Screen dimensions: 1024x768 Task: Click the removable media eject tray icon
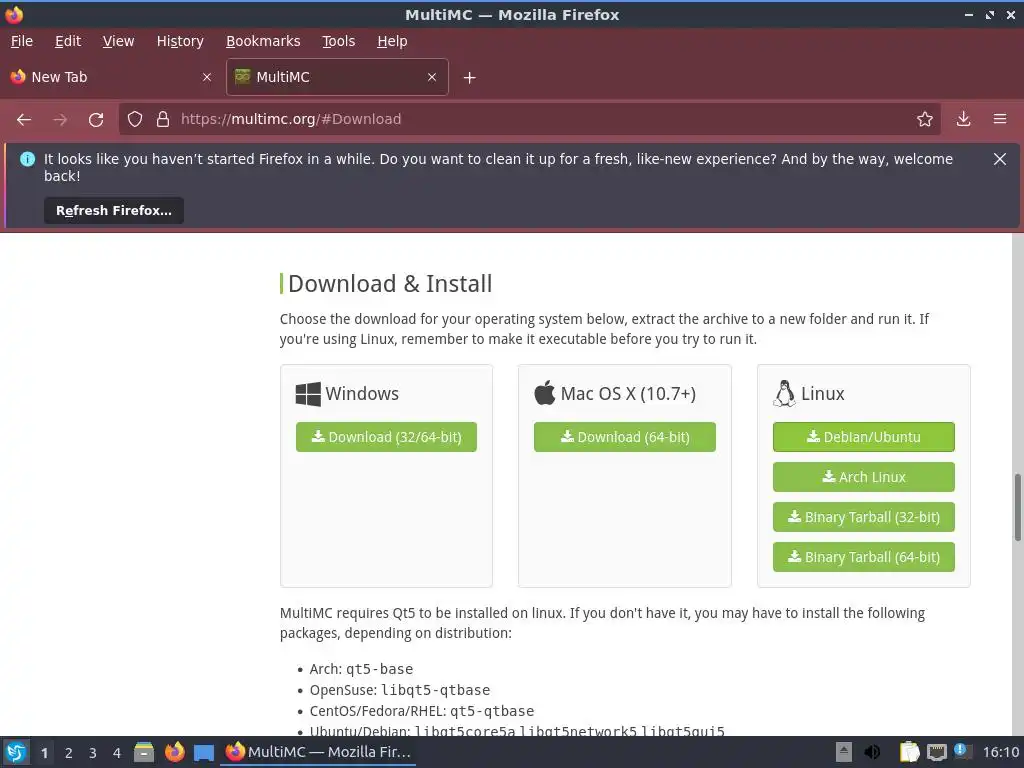point(844,752)
